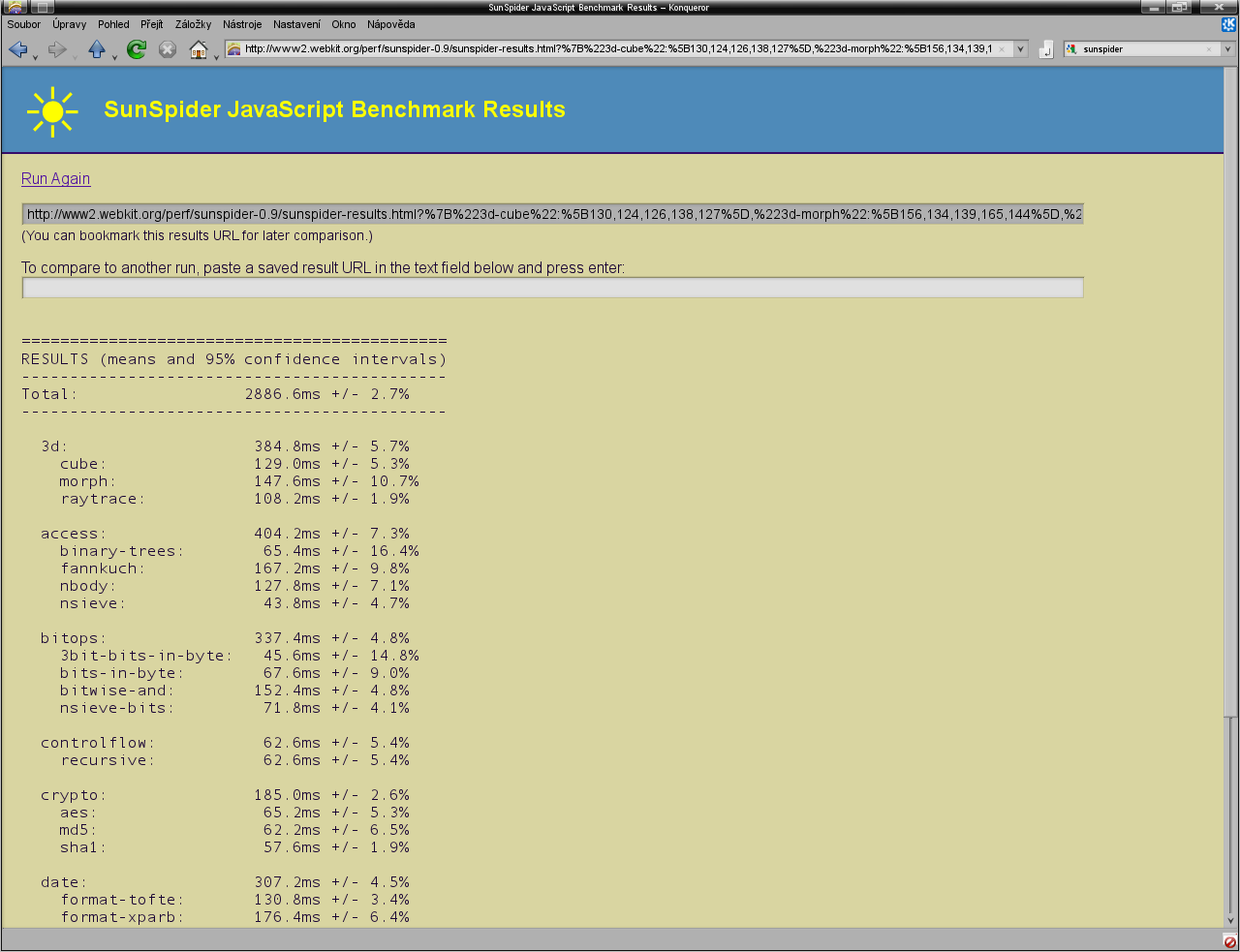
Task: Clear the location bar with the x icon
Action: 1002,48
